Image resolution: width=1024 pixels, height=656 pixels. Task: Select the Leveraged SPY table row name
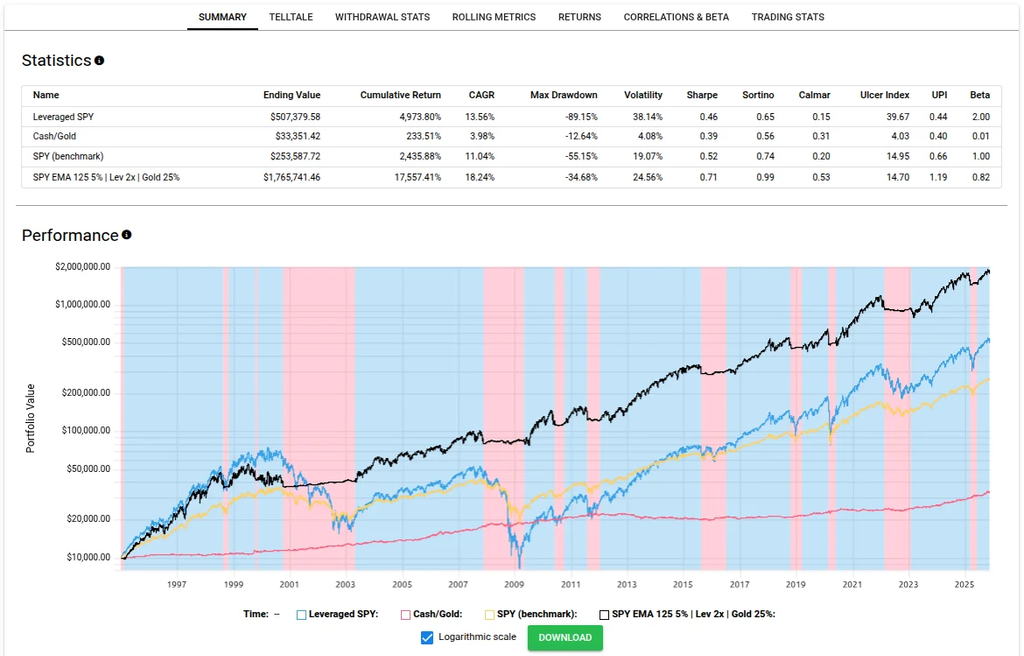pos(63,117)
